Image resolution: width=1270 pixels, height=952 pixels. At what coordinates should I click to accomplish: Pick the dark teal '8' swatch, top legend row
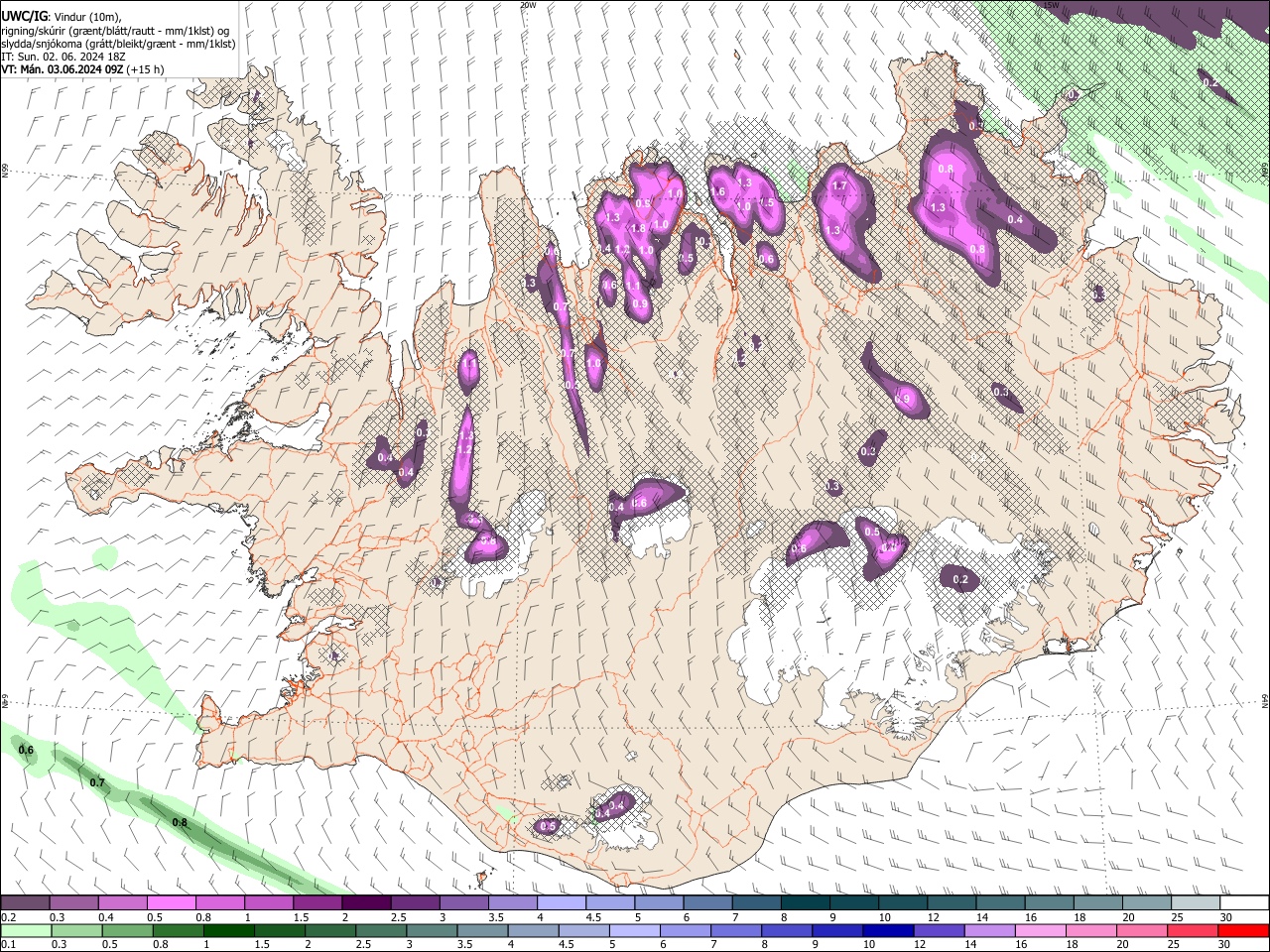tap(806, 902)
